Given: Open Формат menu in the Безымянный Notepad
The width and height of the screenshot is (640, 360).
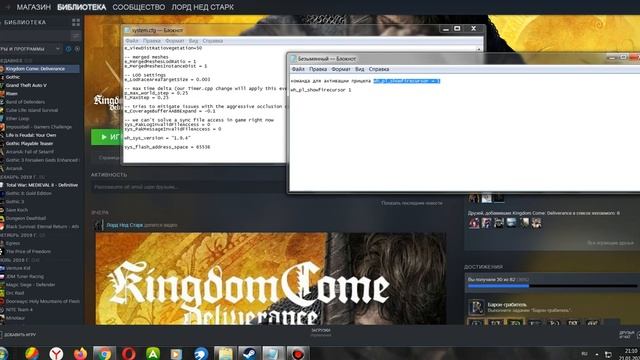Looking at the screenshot, I should pyautogui.click(x=341, y=69).
